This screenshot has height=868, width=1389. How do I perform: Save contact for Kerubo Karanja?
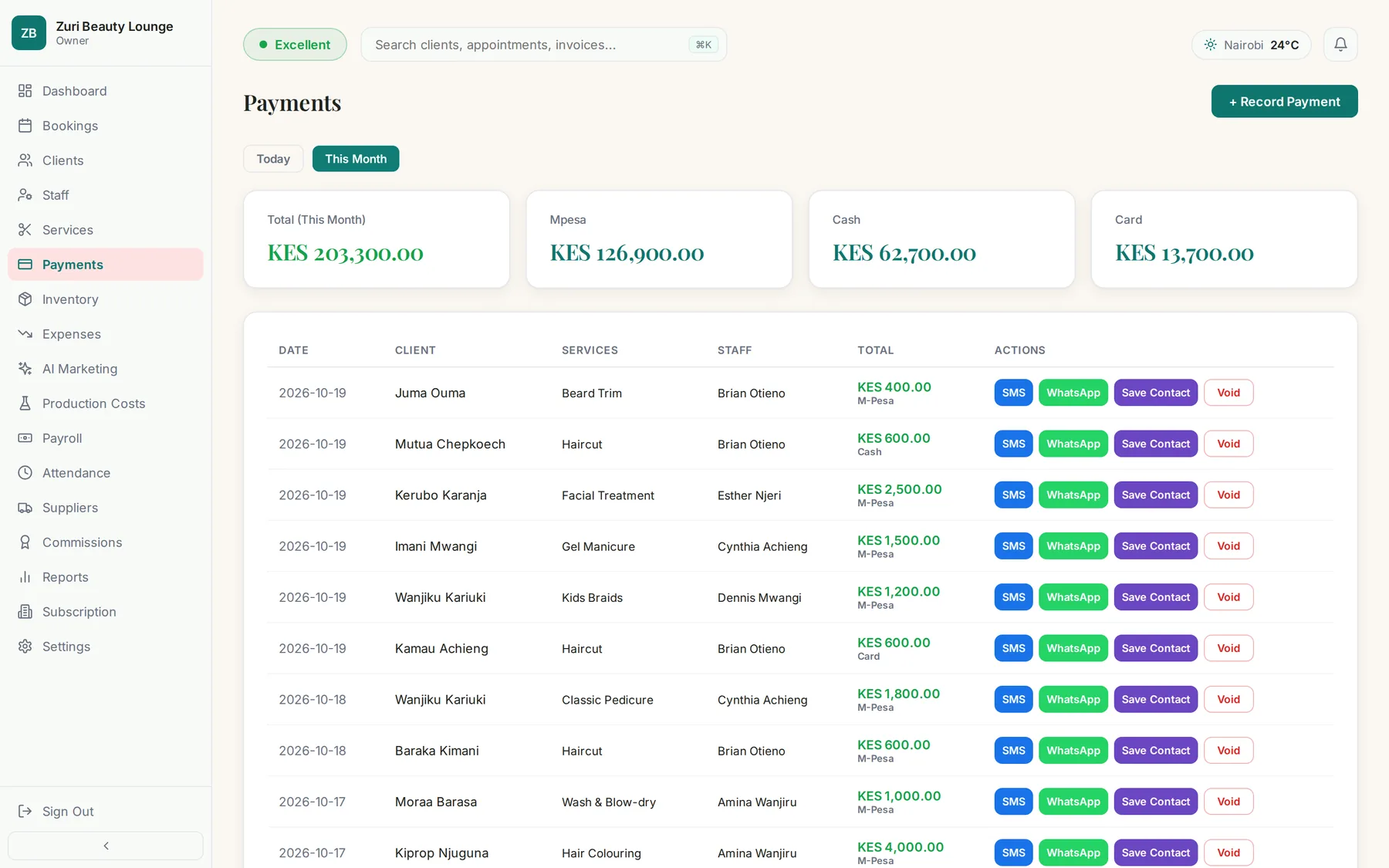pyautogui.click(x=1155, y=495)
